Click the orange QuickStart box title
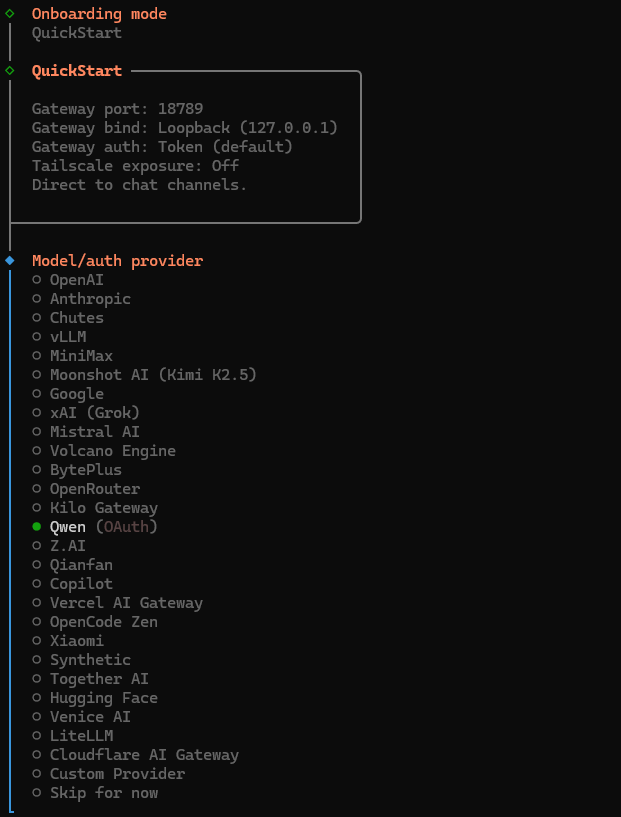Image resolution: width=621 pixels, height=817 pixels. [x=77, y=70]
